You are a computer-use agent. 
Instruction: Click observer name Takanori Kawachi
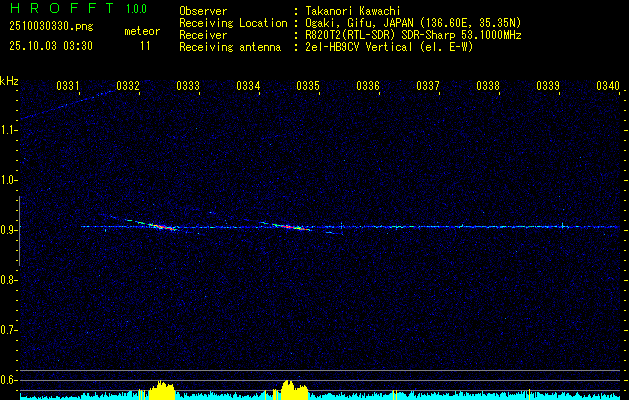pyautogui.click(x=353, y=11)
